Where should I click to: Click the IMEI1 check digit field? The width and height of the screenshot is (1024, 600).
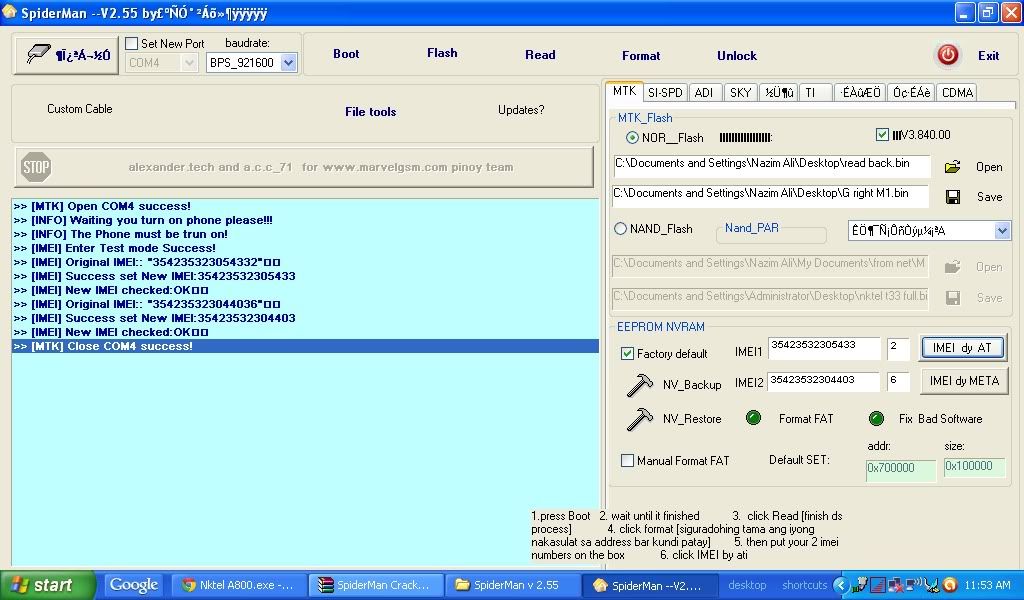pos(898,349)
